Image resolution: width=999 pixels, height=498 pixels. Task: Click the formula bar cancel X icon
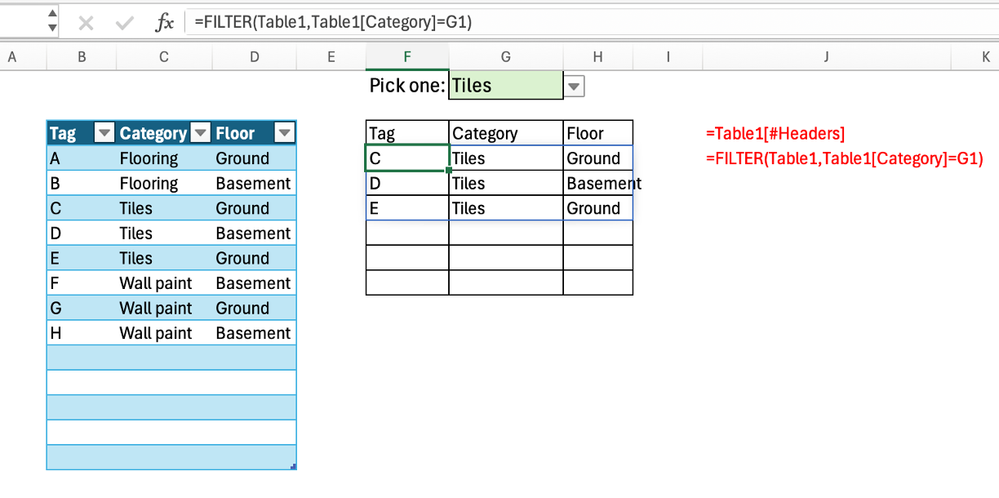click(86, 24)
